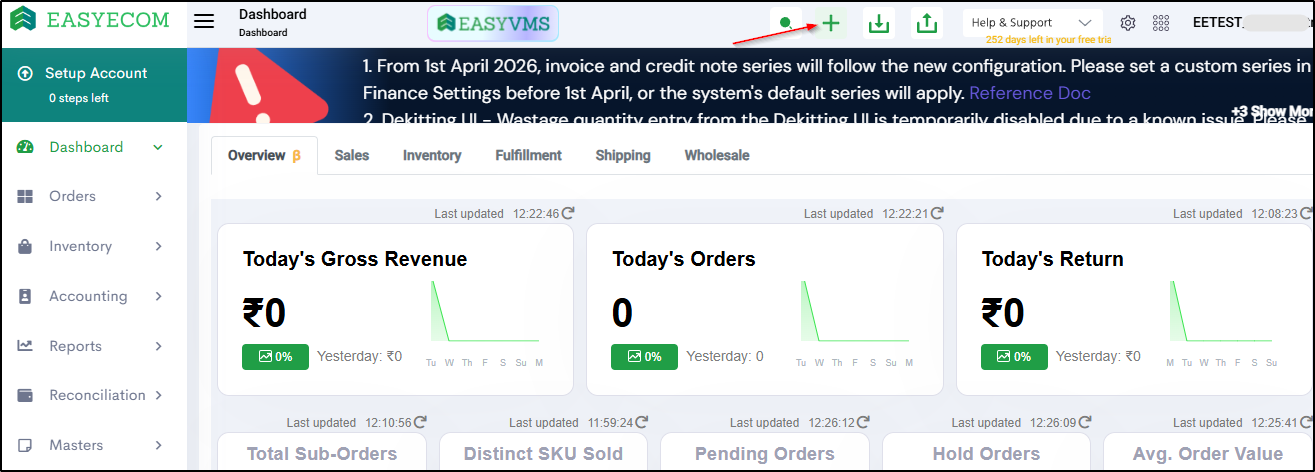Screen dimensions: 1315x472
Task: Switch to the Sales tab
Action: [x=352, y=155]
